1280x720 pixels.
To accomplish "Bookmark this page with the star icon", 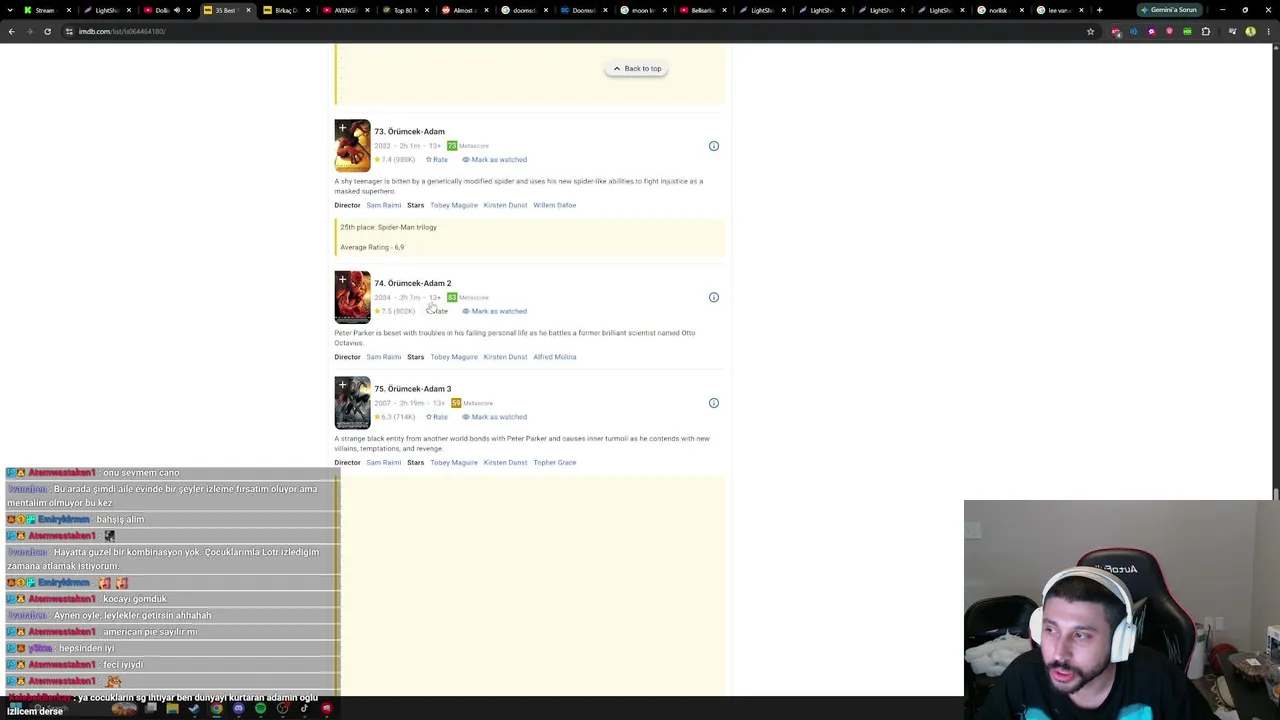I will [1090, 32].
